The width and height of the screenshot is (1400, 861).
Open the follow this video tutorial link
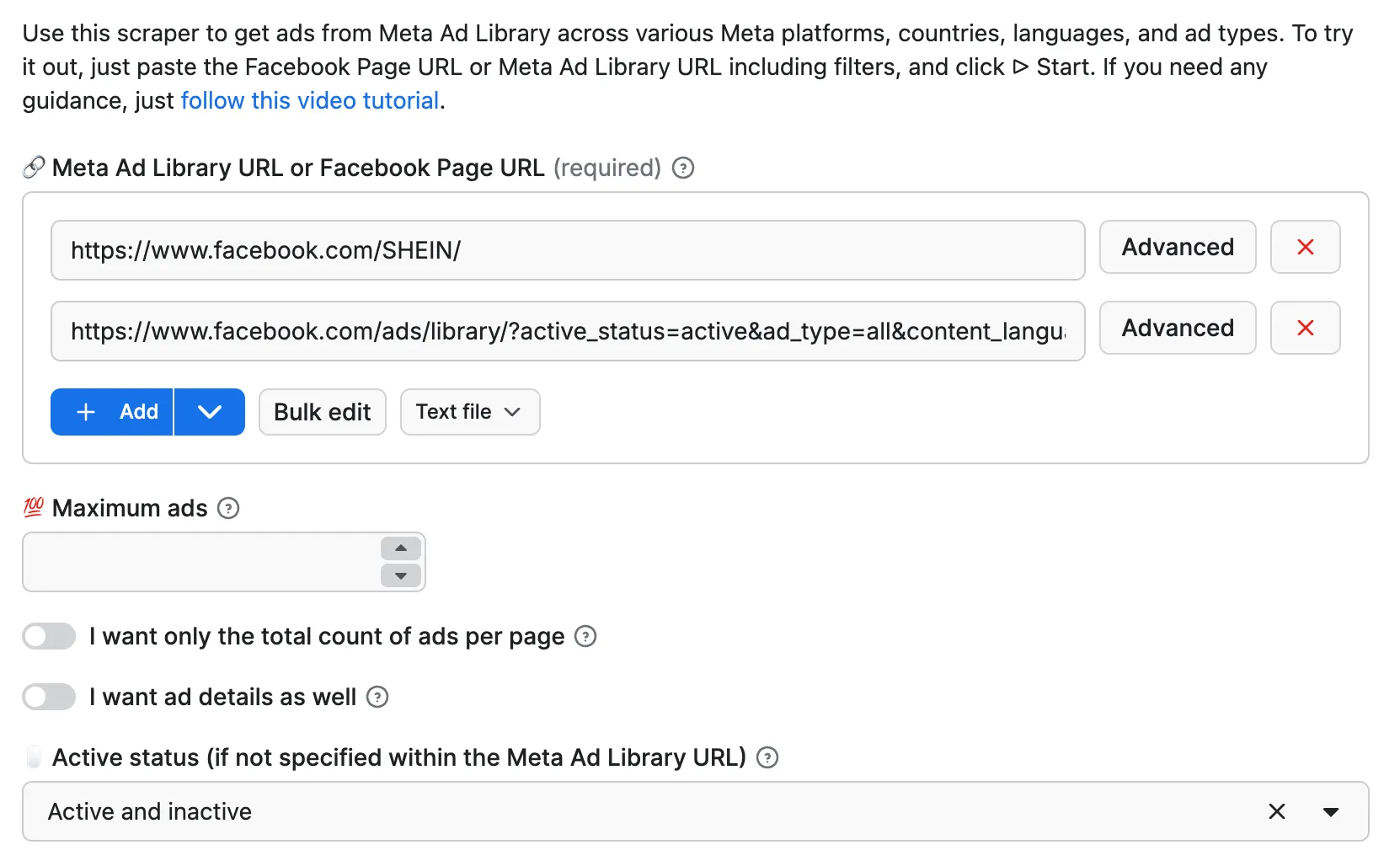[x=309, y=101]
